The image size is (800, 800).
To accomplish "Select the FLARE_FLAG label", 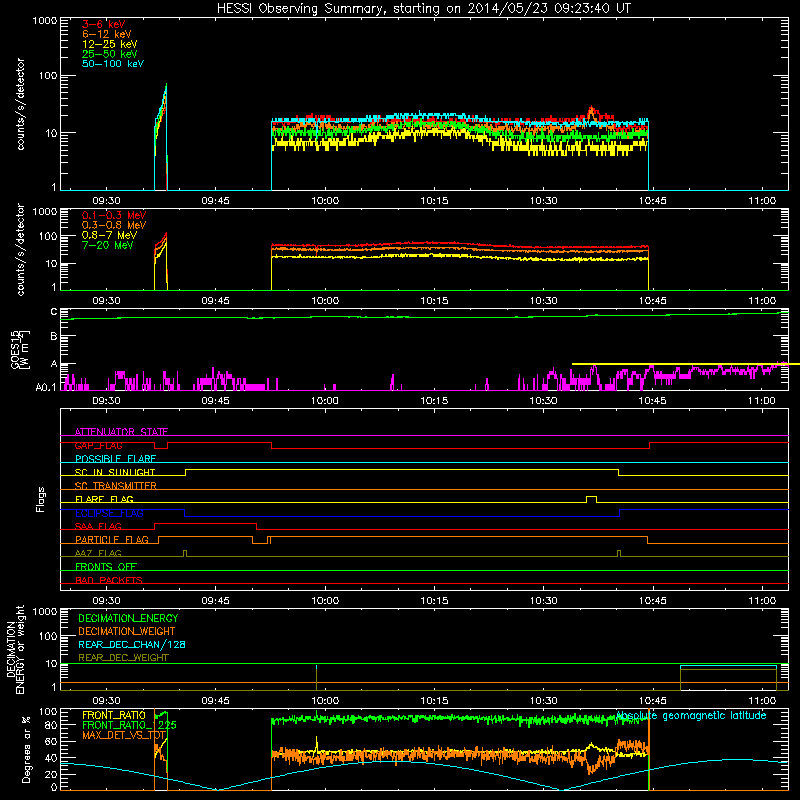I will (x=104, y=499).
